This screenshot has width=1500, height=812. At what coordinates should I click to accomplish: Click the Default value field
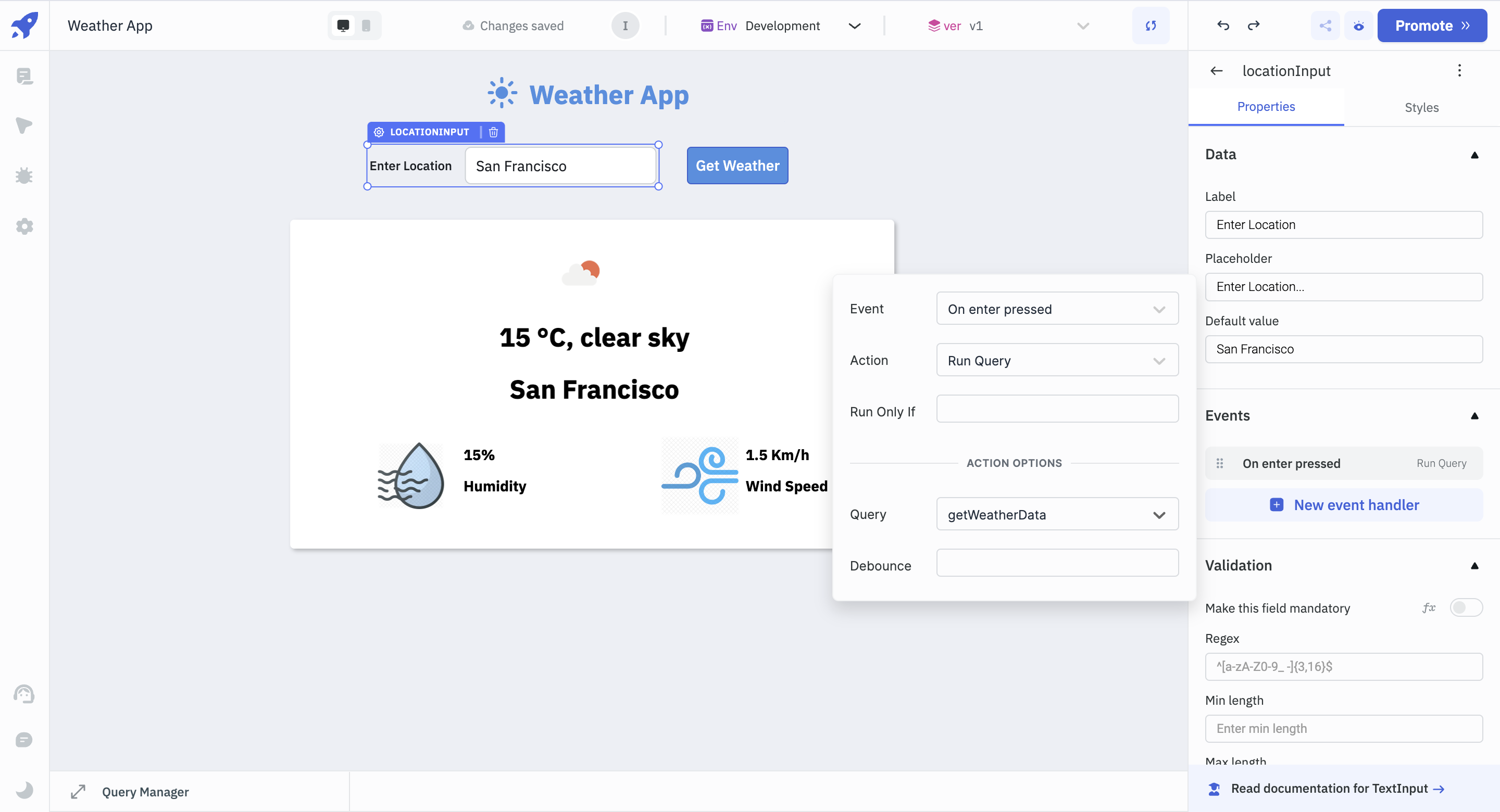(x=1344, y=349)
